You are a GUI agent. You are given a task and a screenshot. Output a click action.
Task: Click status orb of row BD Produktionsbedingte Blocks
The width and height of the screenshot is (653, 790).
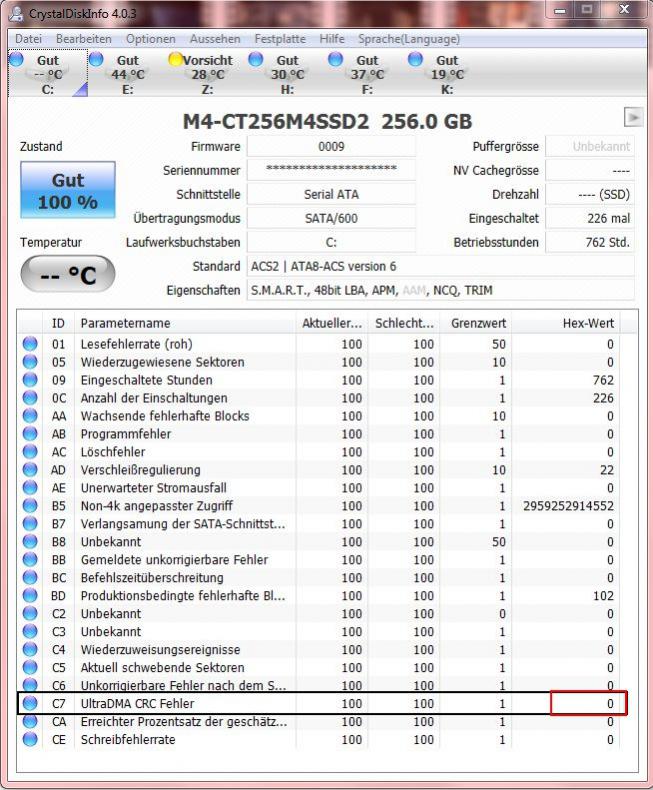pyautogui.click(x=30, y=596)
